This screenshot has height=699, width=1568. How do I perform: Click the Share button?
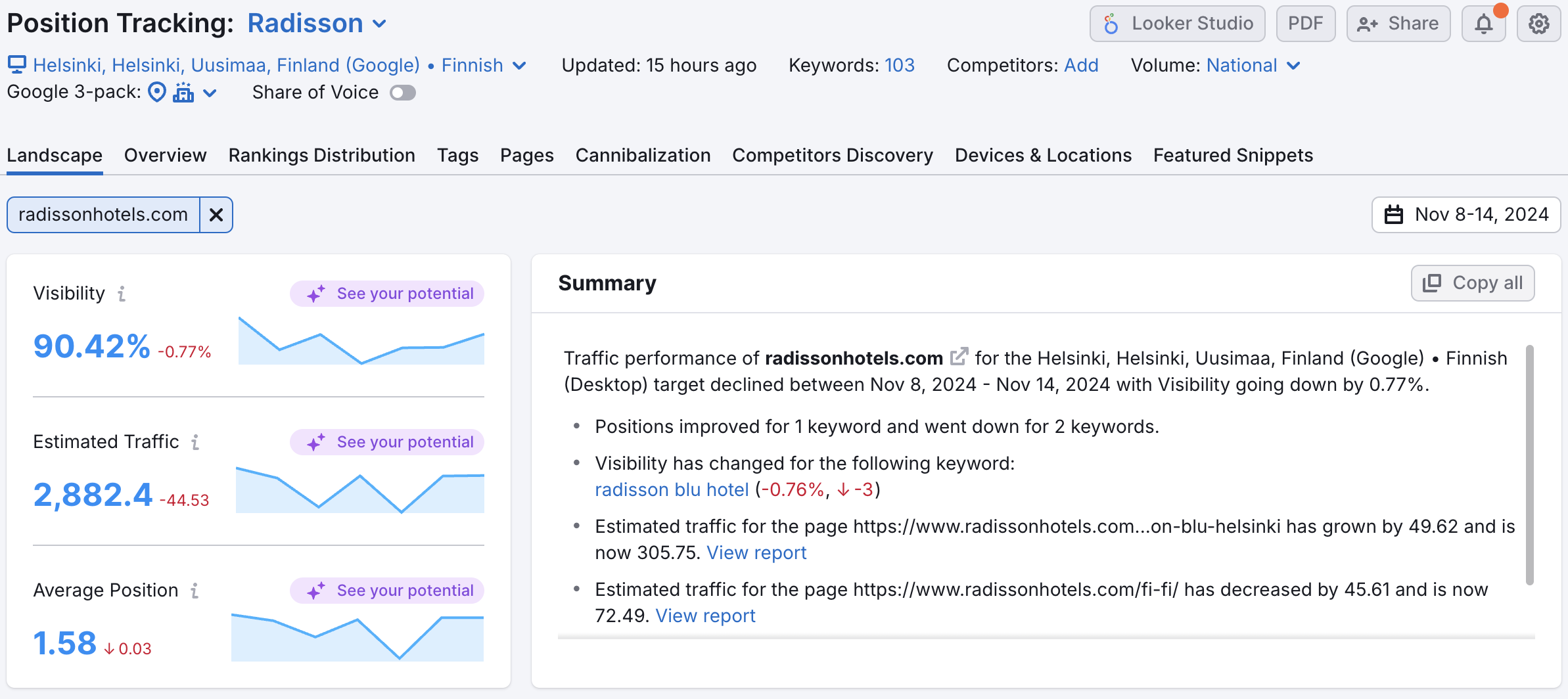pos(1398,24)
